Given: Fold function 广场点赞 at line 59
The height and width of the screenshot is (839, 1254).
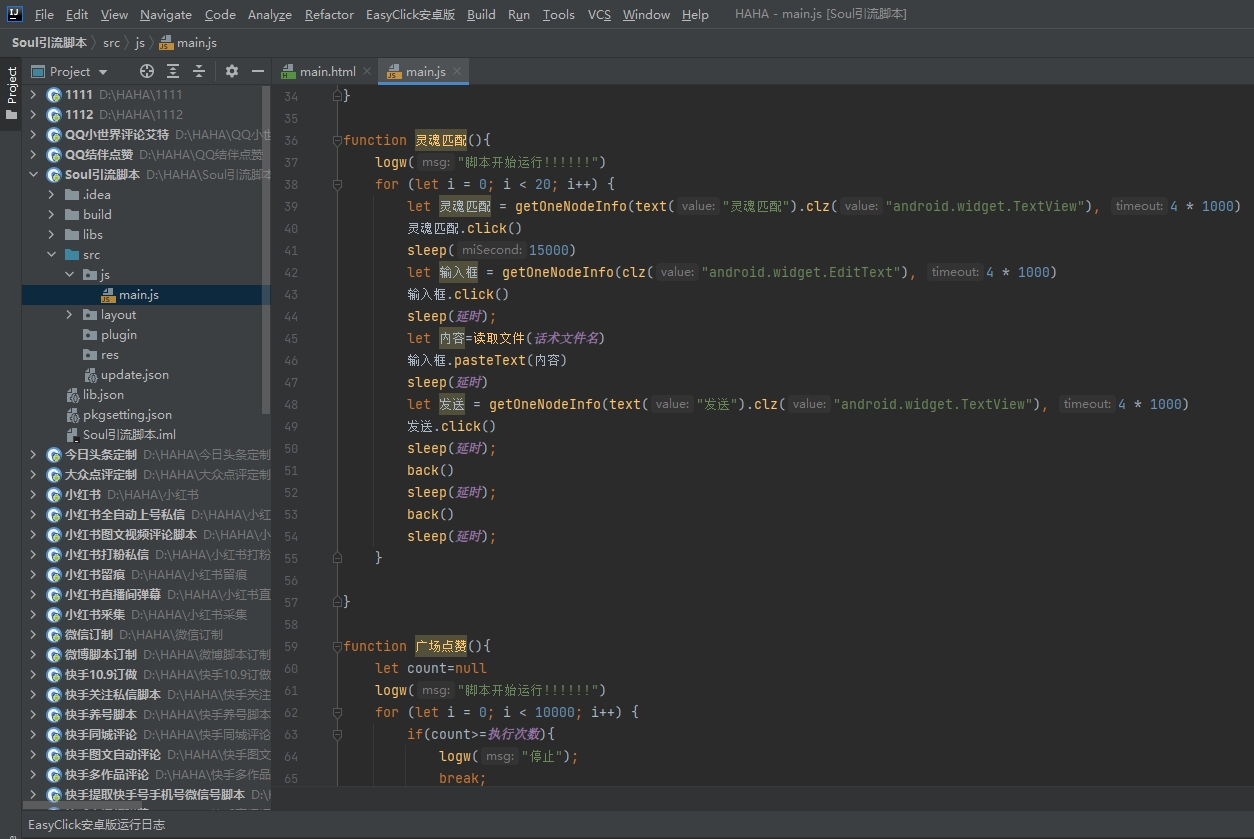Looking at the screenshot, I should click(x=338, y=646).
